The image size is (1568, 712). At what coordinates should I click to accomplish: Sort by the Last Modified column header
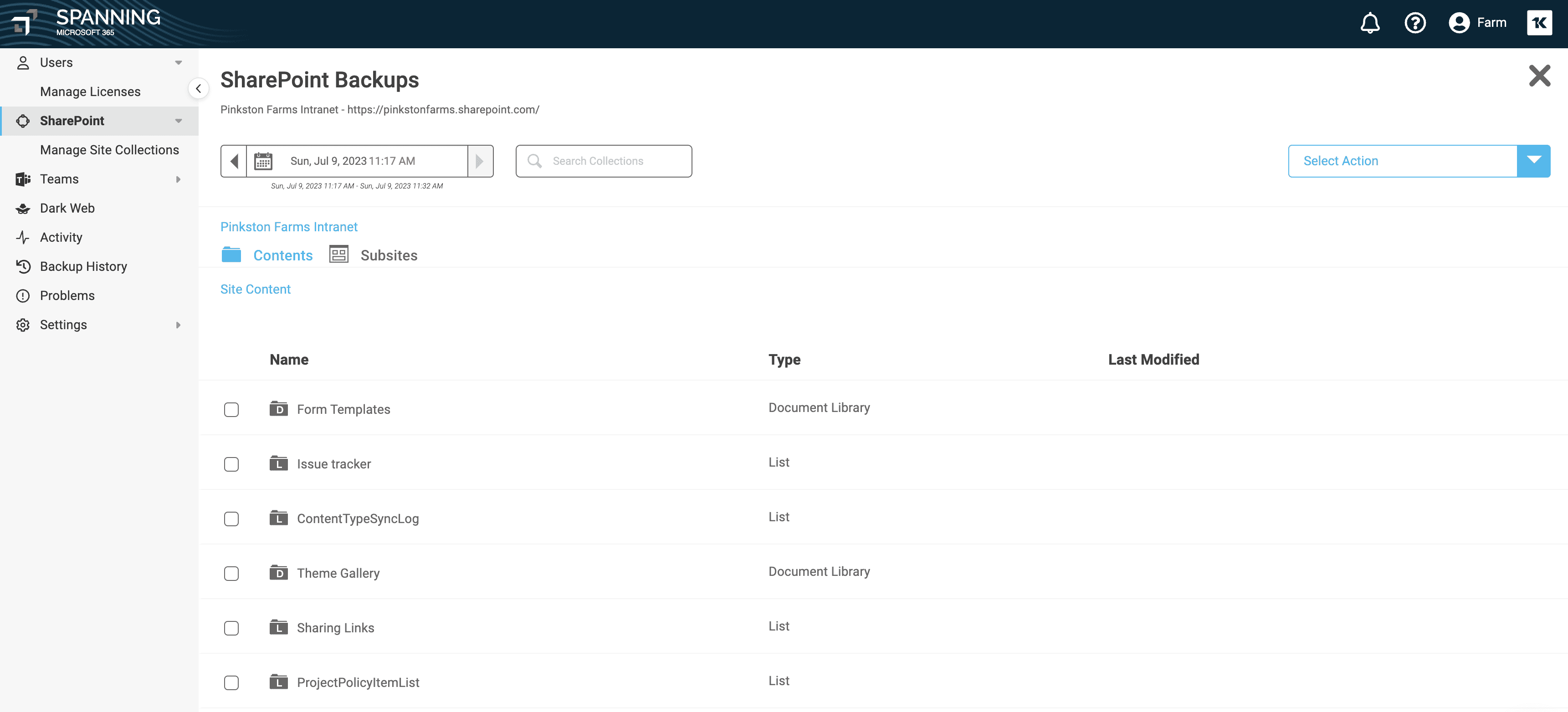tap(1153, 360)
